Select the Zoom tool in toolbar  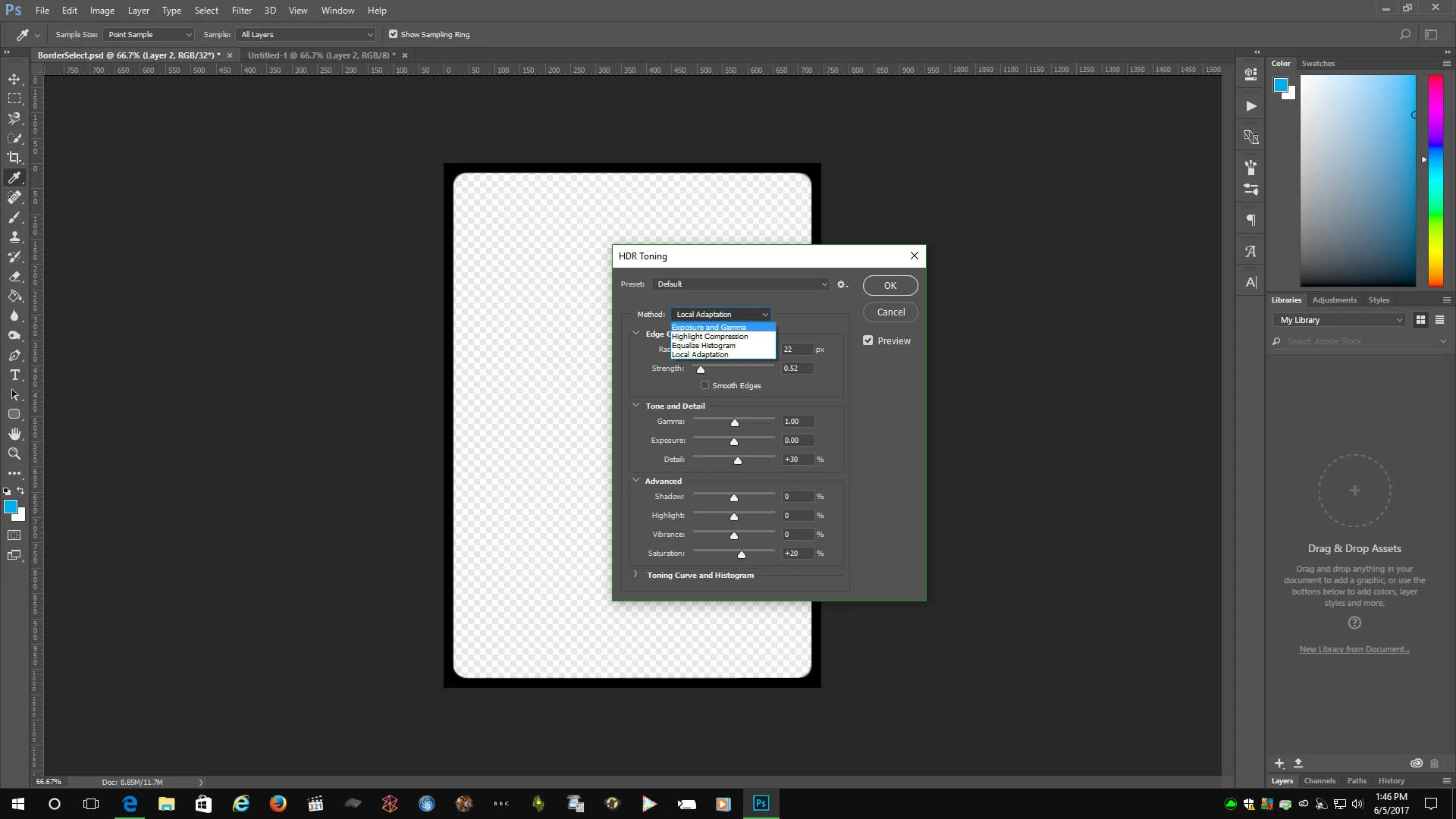pos(14,453)
